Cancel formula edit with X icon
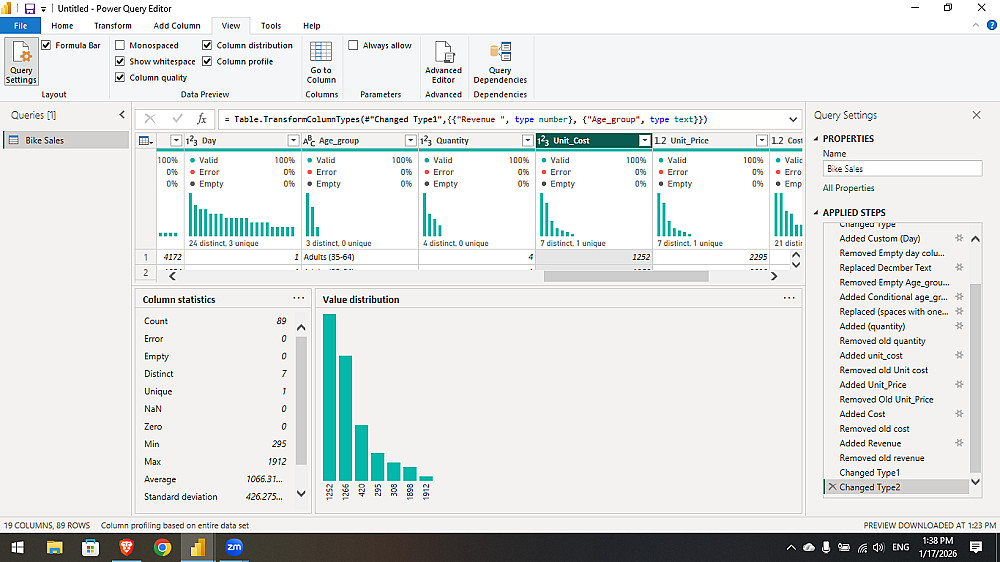The image size is (1000, 562). pyautogui.click(x=150, y=119)
